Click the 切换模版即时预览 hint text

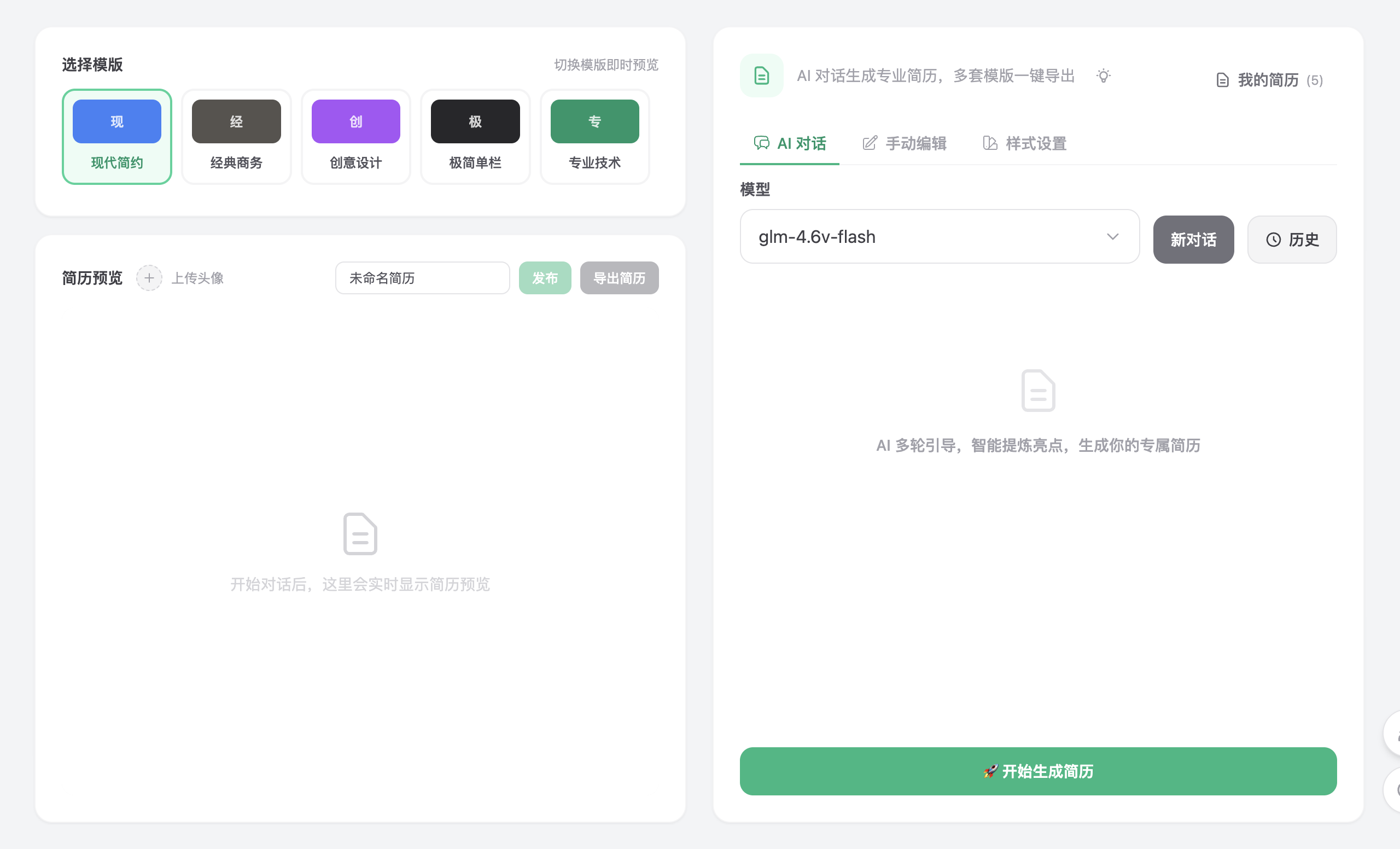click(x=606, y=65)
